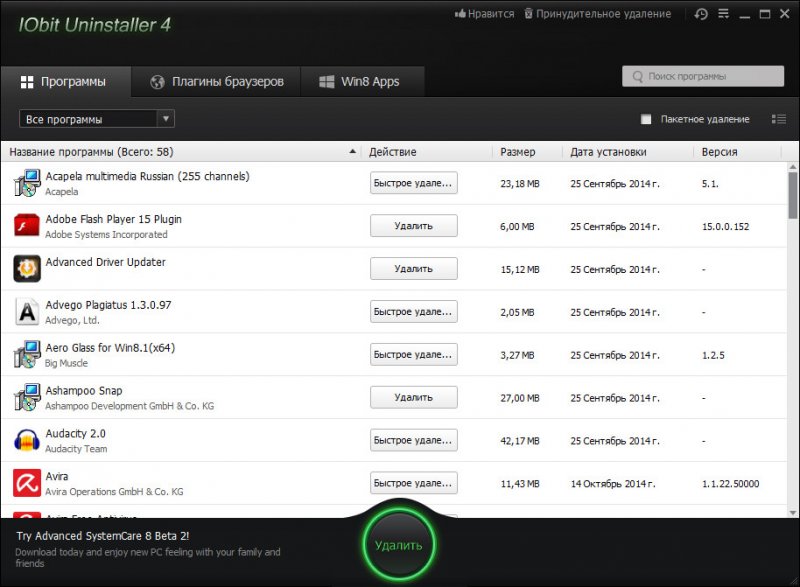The image size is (800, 587).
Task: Maximize the IObit Uninstaller window
Action: click(765, 14)
